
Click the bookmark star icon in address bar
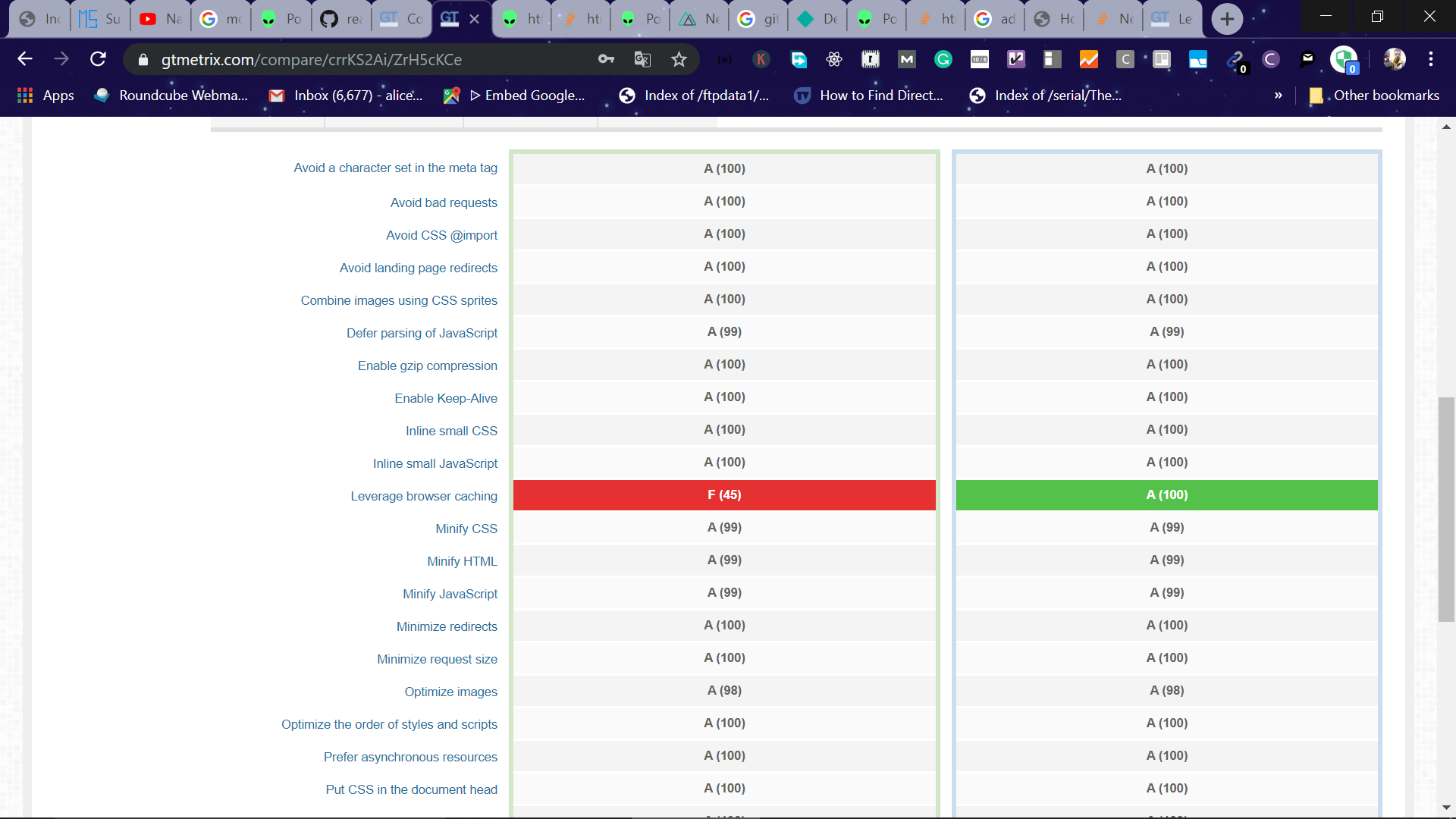point(679,59)
